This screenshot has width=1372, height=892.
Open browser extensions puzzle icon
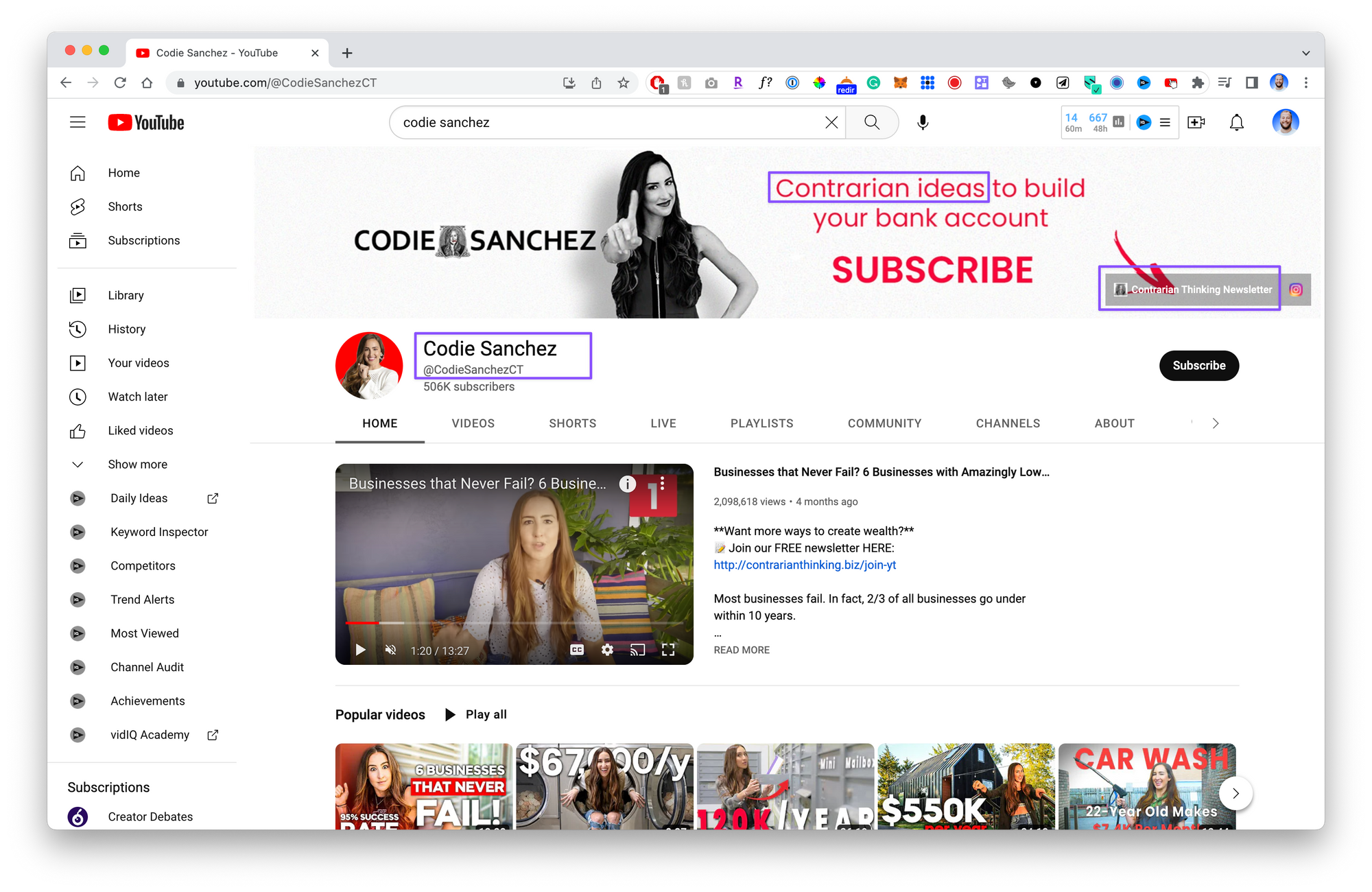[1198, 82]
